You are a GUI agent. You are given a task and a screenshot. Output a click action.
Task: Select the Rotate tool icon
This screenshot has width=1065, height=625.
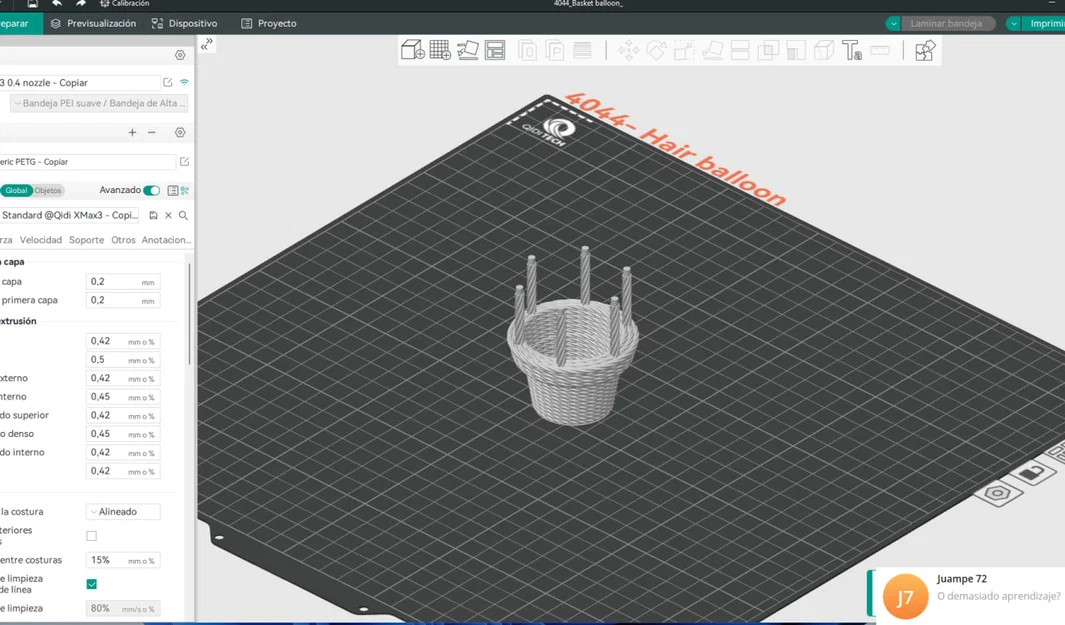tap(656, 50)
